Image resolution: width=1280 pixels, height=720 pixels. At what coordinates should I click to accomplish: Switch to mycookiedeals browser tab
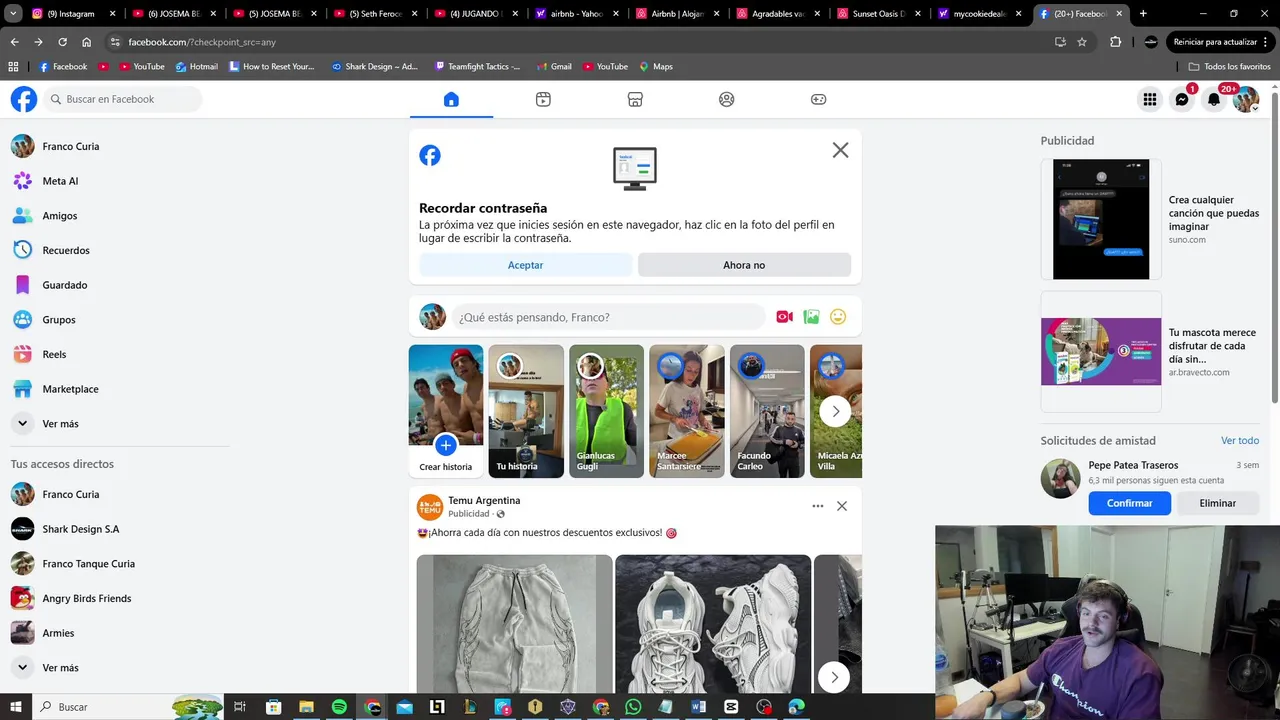point(980,14)
